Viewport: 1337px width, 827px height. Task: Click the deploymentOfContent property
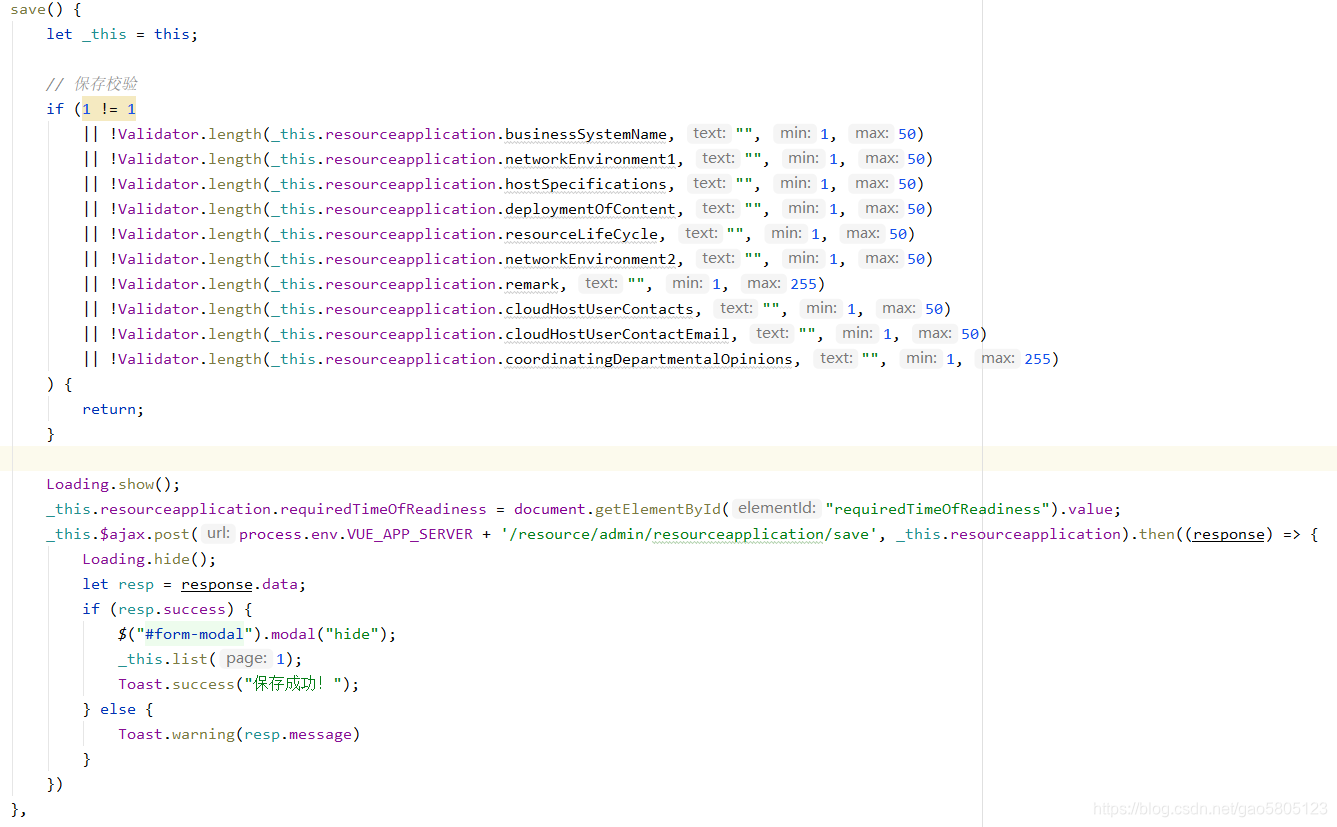pos(590,209)
